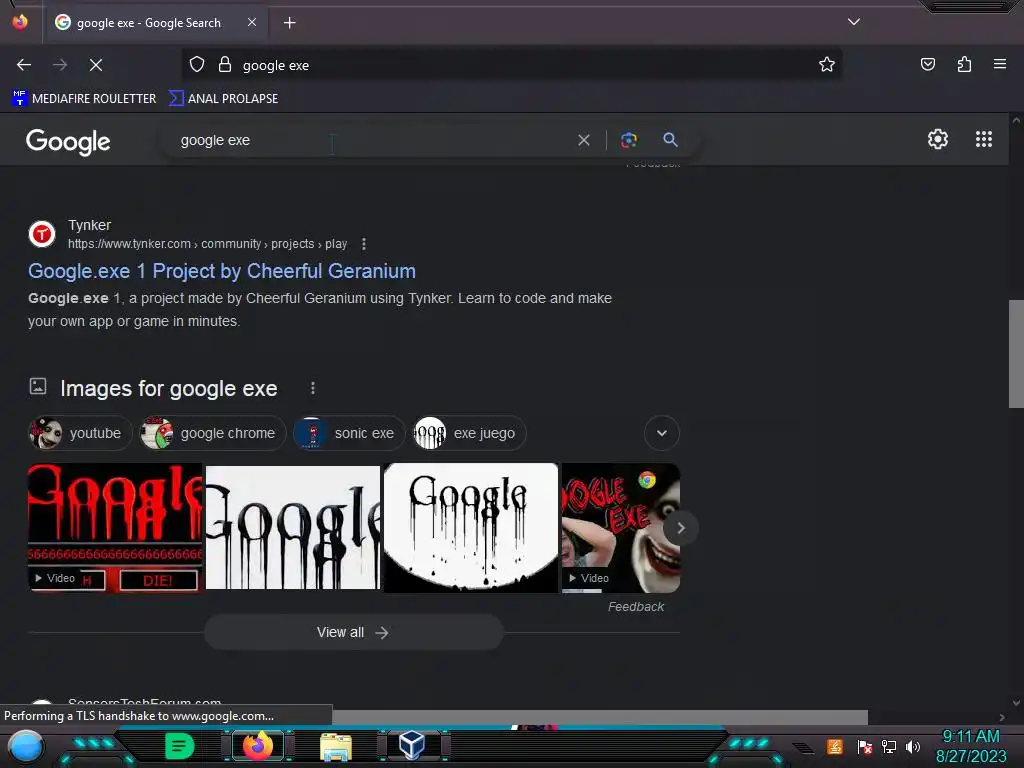
Task: Clear the Google search box
Action: pyautogui.click(x=584, y=140)
